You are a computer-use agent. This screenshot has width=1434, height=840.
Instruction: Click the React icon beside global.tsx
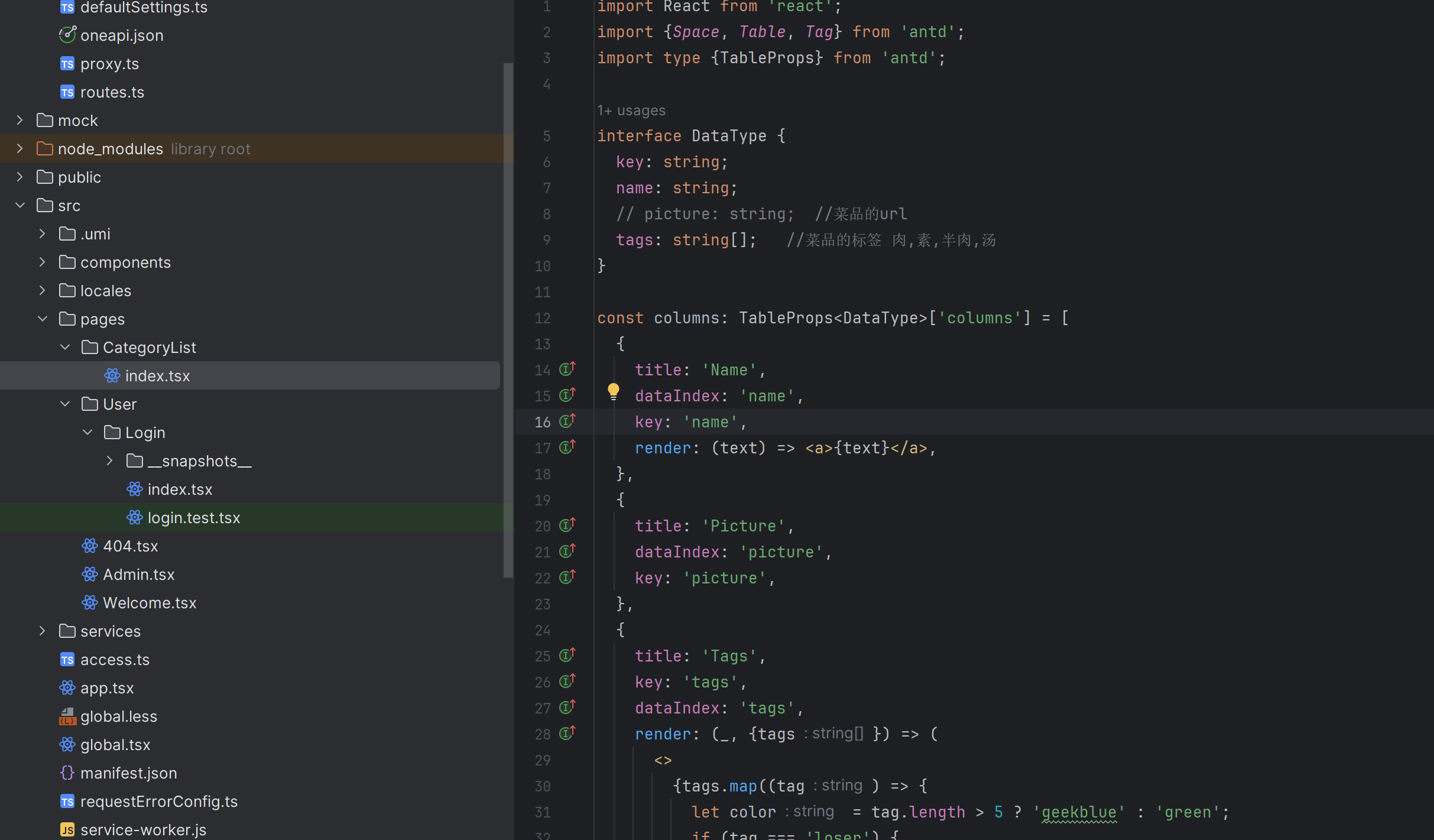point(67,745)
